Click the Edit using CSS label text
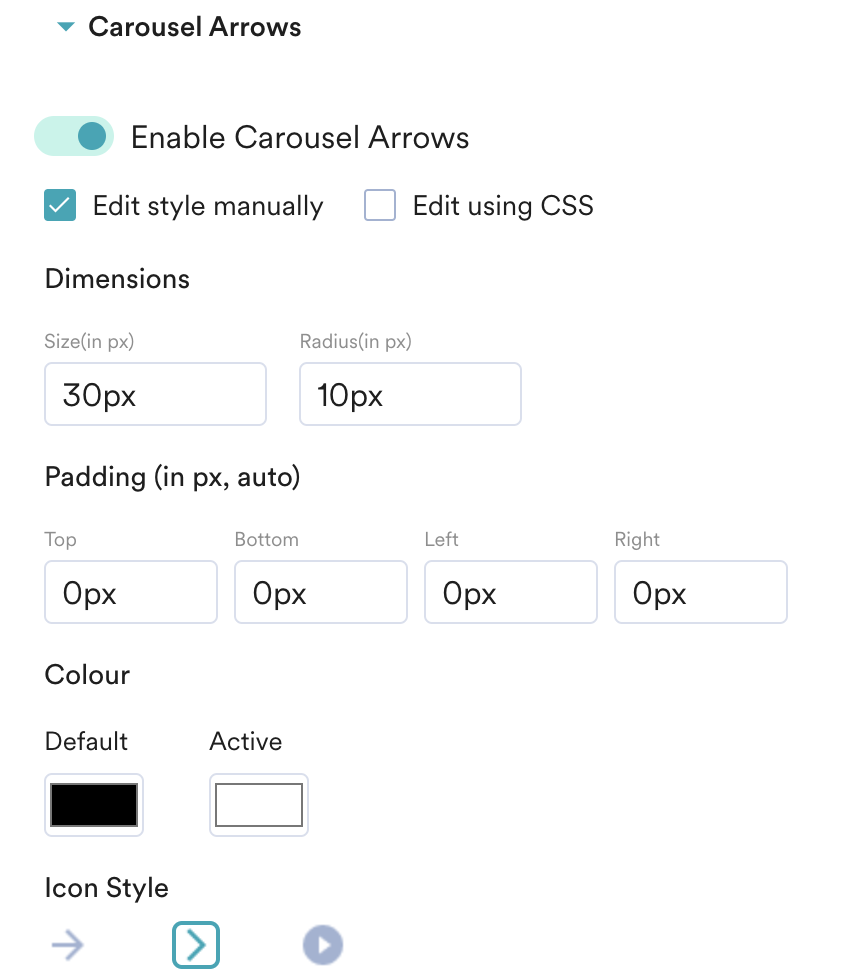The height and width of the screenshot is (976, 846). pos(503,206)
